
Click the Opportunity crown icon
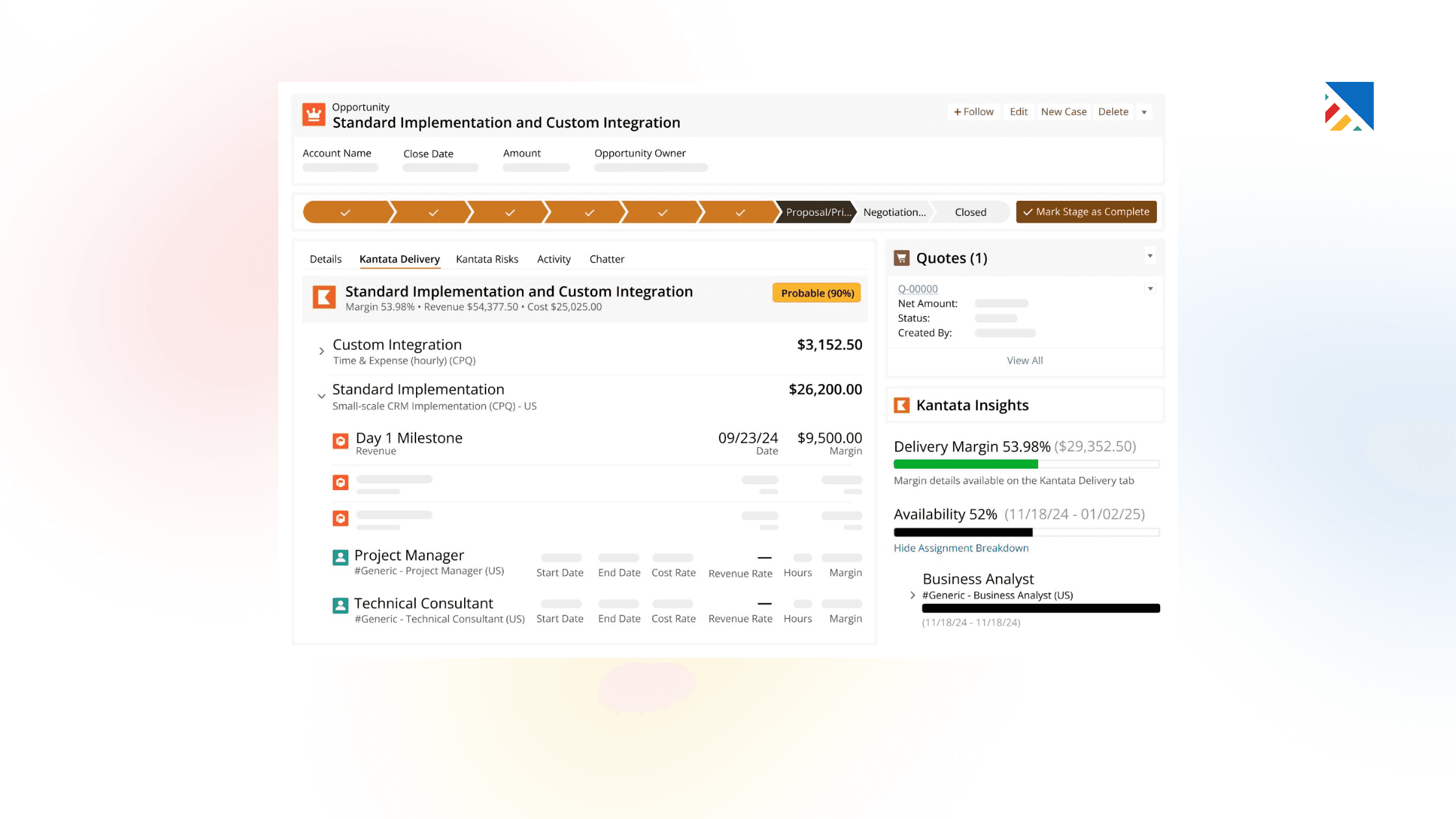313,114
